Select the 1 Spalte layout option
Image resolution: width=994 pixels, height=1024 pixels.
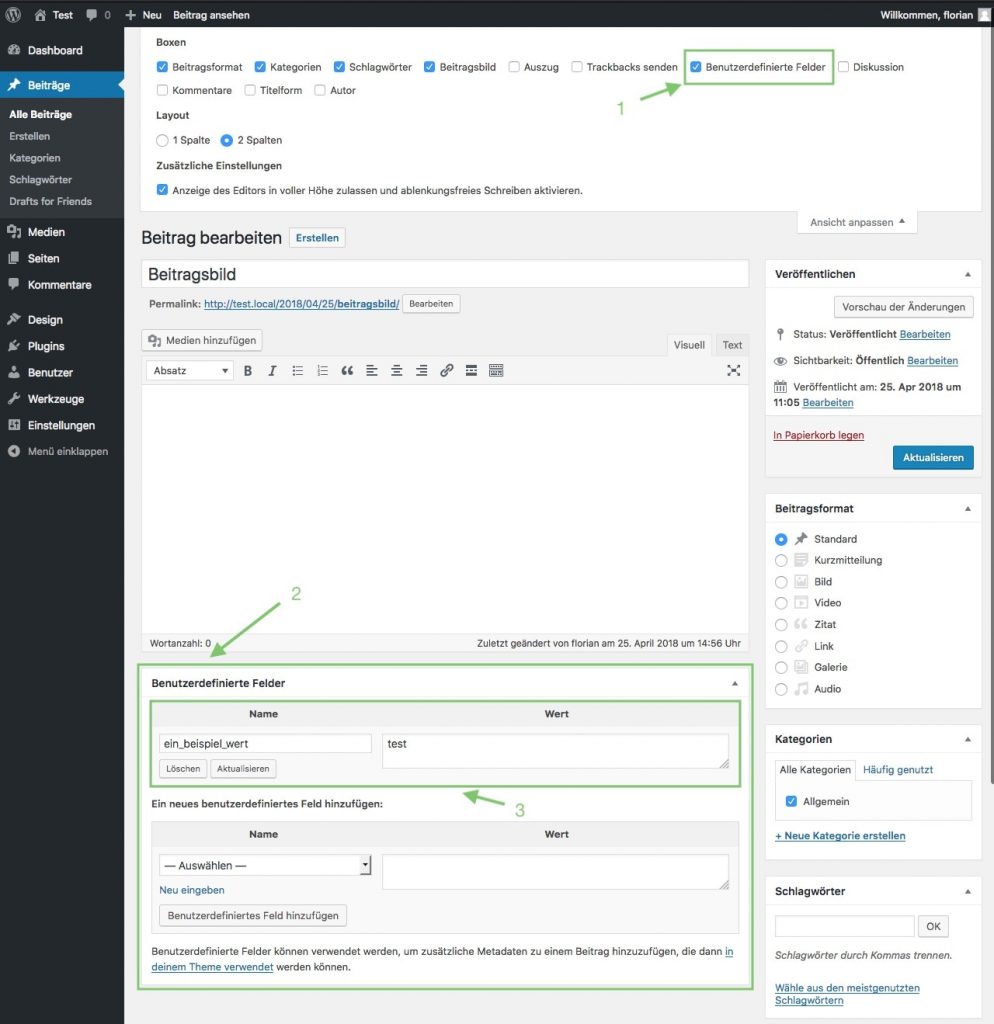pos(162,140)
